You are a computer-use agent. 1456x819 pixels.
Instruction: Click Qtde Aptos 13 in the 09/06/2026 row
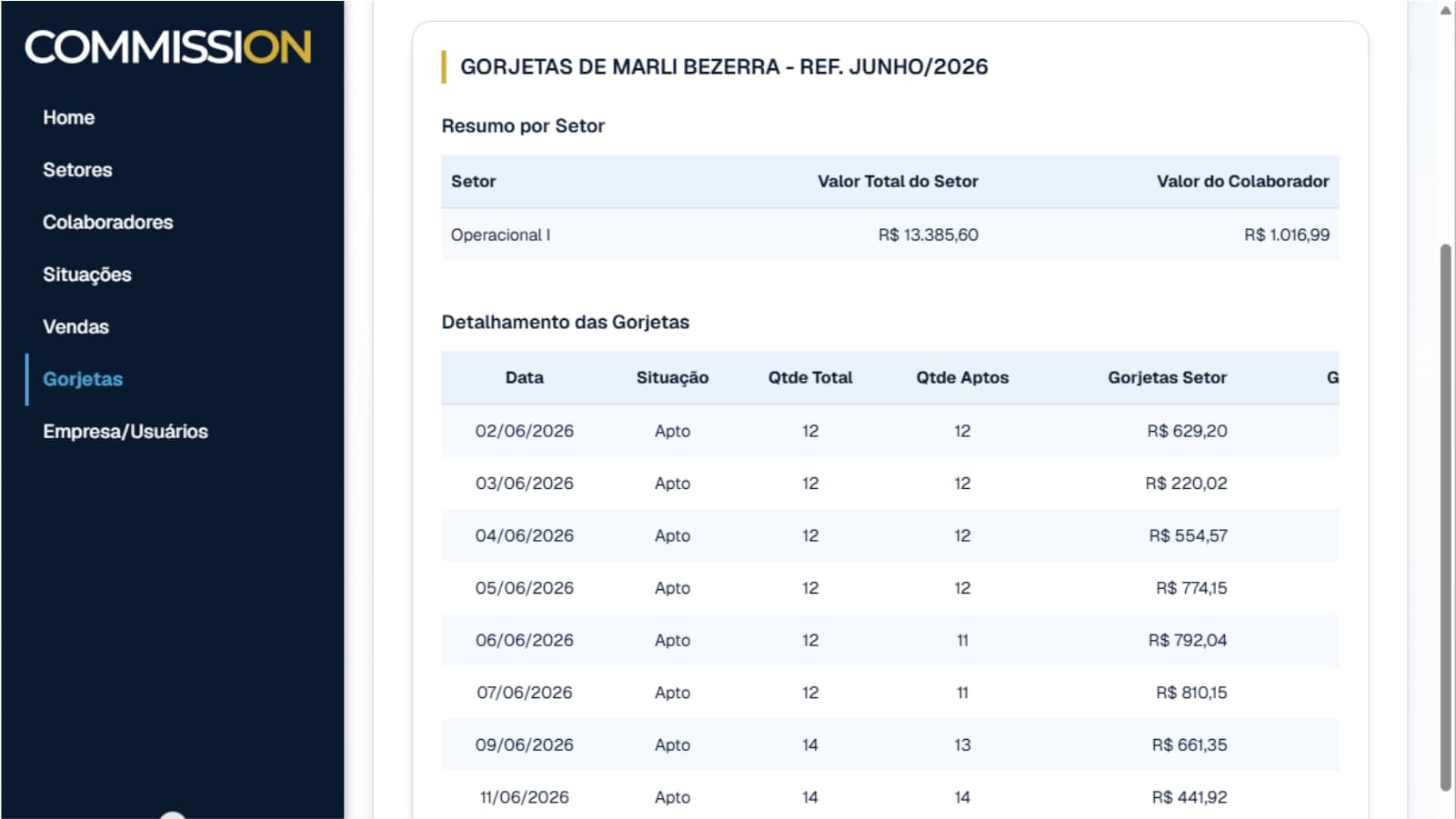coord(962,744)
